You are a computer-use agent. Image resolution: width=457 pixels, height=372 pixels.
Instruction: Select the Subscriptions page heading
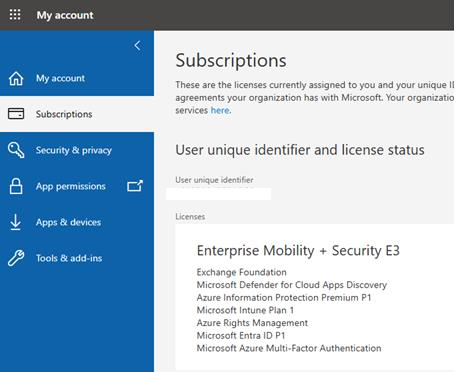click(231, 60)
